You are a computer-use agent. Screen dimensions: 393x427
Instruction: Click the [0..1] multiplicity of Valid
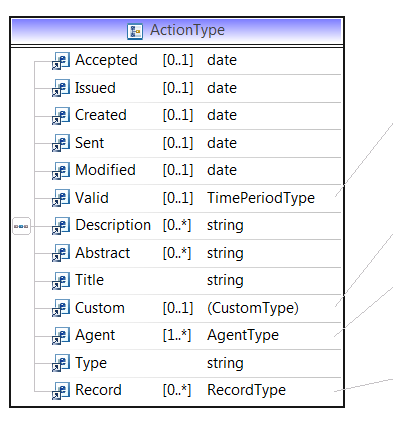[x=178, y=198]
